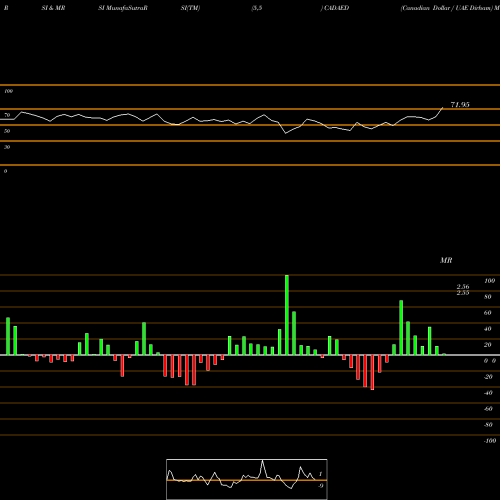500x500 pixels.
Task: Click the end of the RSI line near 71.95
Action: (442, 108)
